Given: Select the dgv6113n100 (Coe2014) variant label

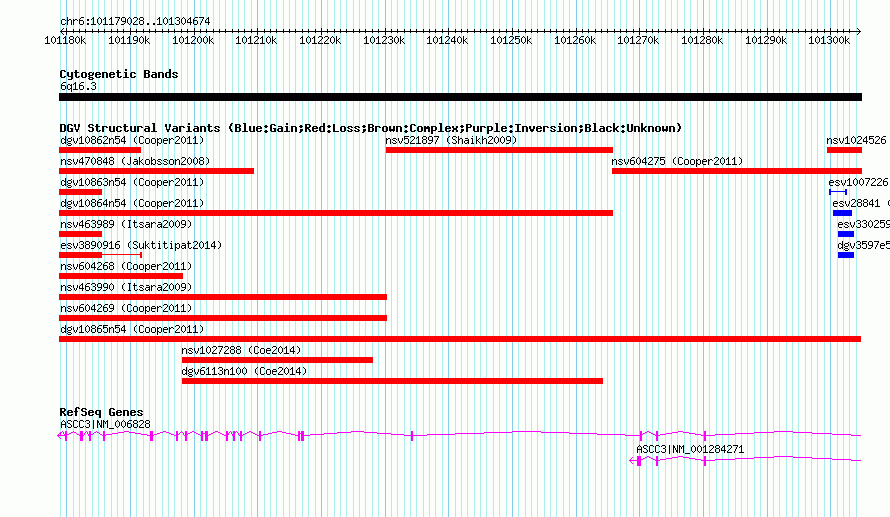Looking at the screenshot, I should (x=244, y=371).
